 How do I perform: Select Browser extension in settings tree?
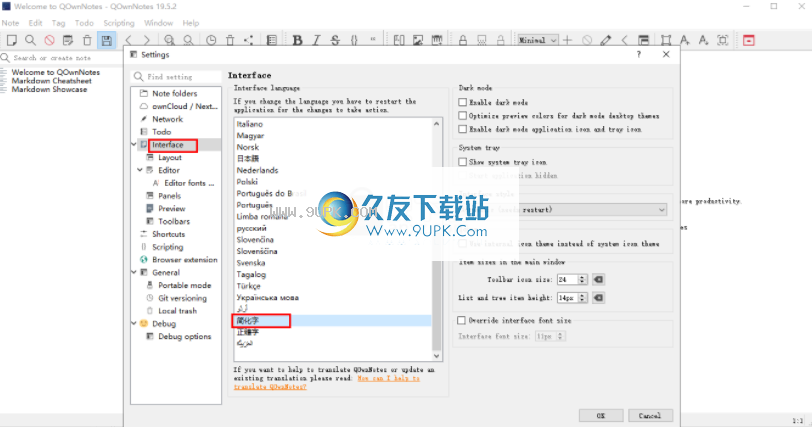tap(184, 260)
